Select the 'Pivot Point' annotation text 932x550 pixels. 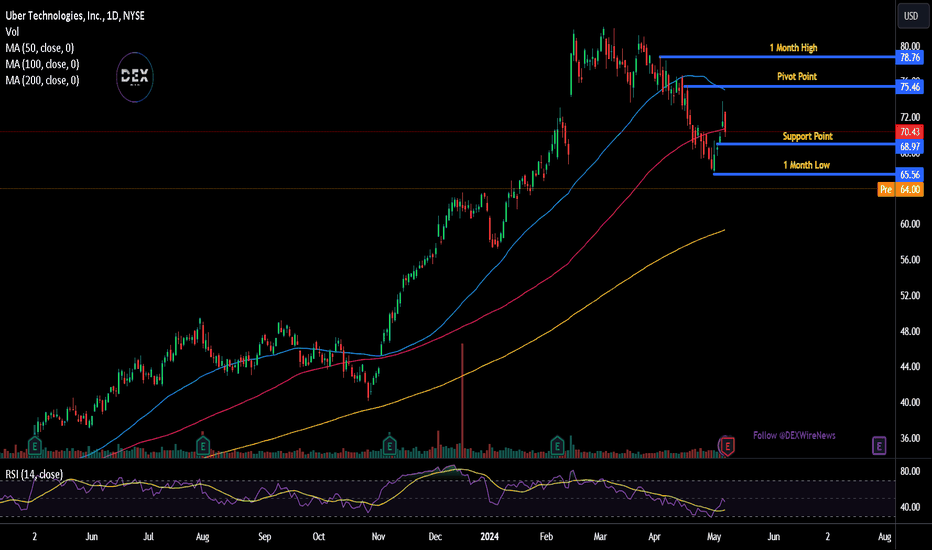point(796,76)
